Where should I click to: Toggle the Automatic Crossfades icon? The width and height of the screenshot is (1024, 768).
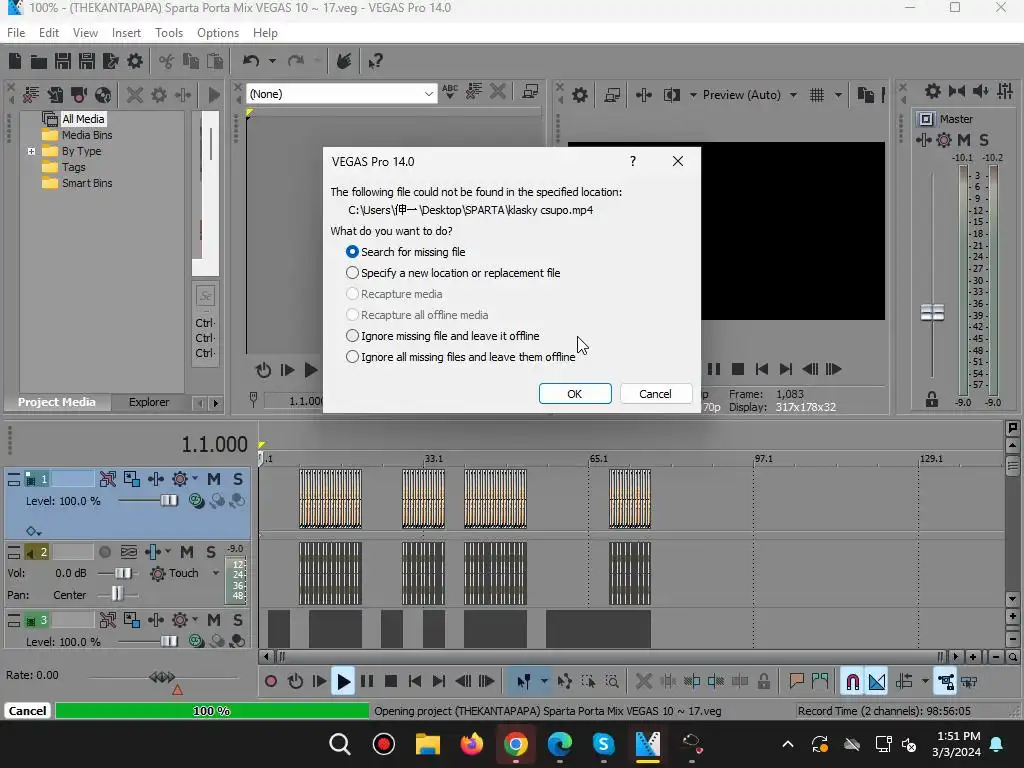877,682
